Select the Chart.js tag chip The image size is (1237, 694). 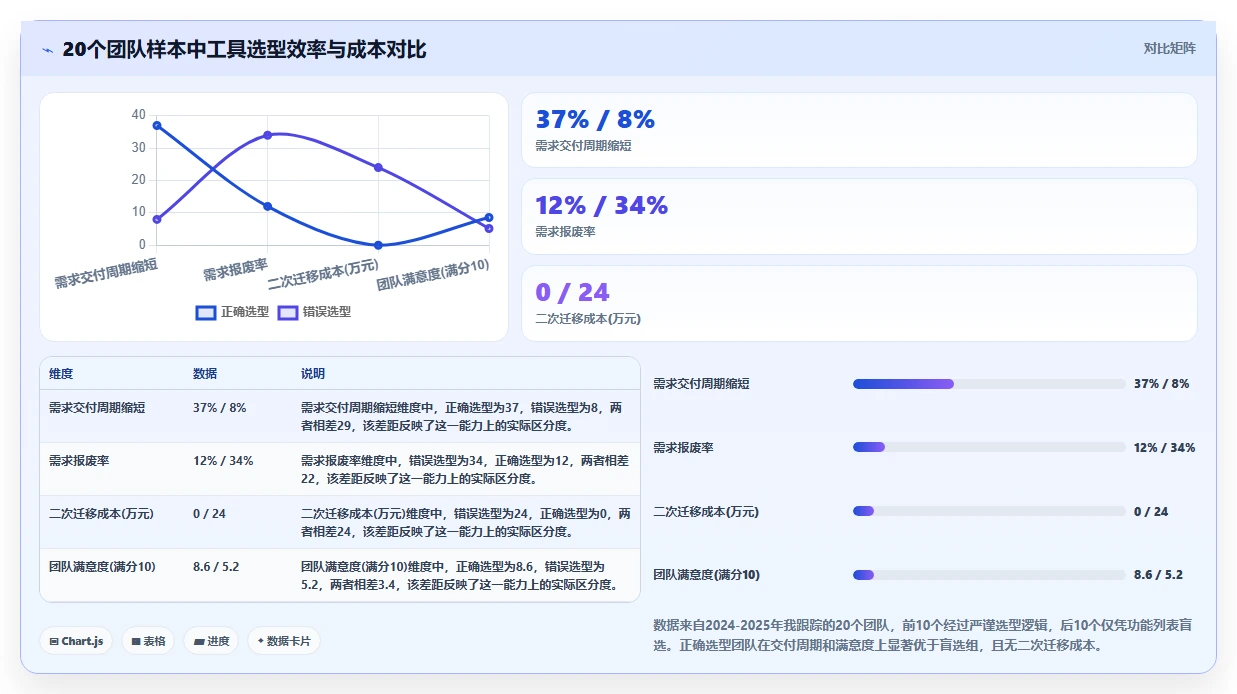[x=77, y=641]
